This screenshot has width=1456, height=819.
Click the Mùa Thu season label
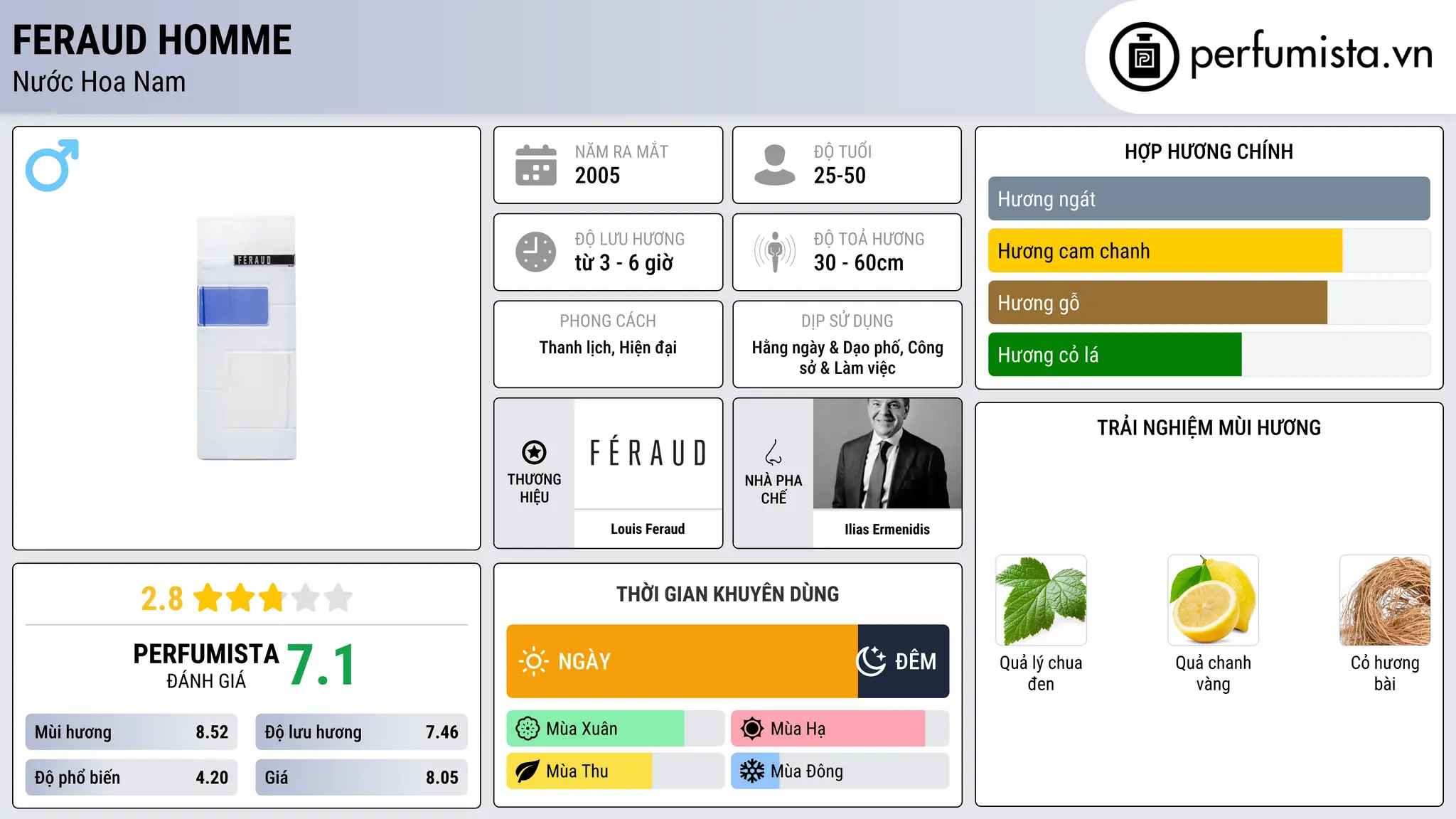(x=577, y=771)
